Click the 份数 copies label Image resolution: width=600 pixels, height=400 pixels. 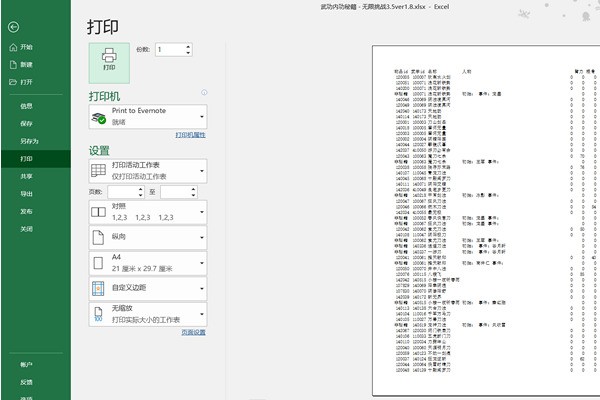click(143, 49)
